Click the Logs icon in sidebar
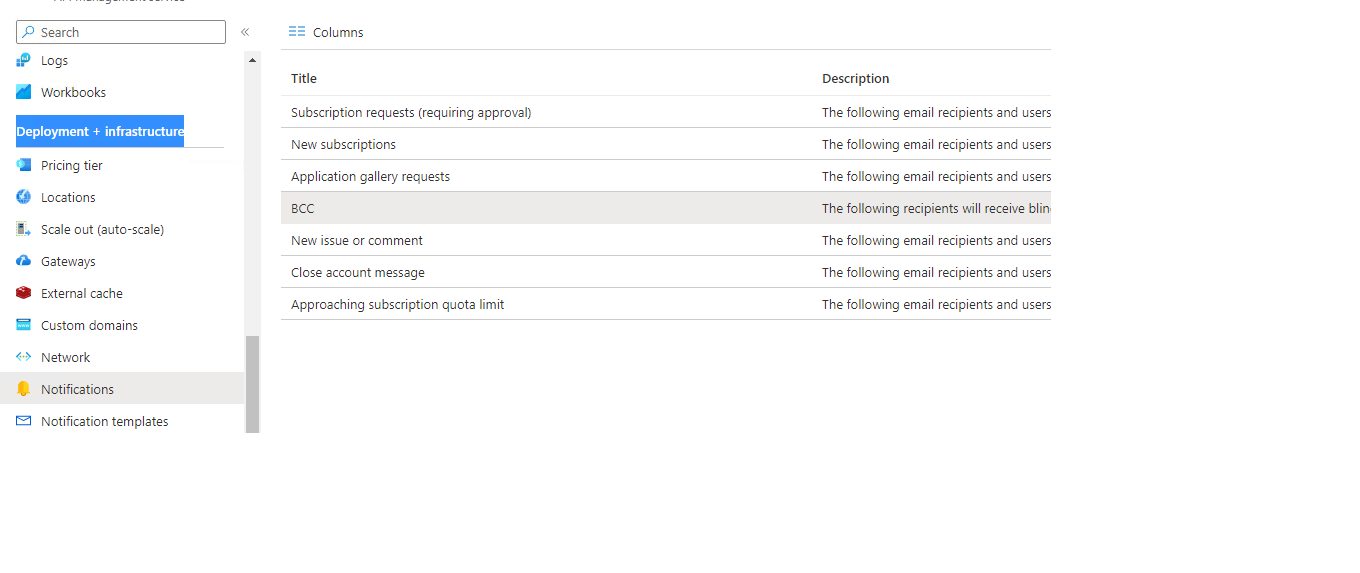 (24, 60)
